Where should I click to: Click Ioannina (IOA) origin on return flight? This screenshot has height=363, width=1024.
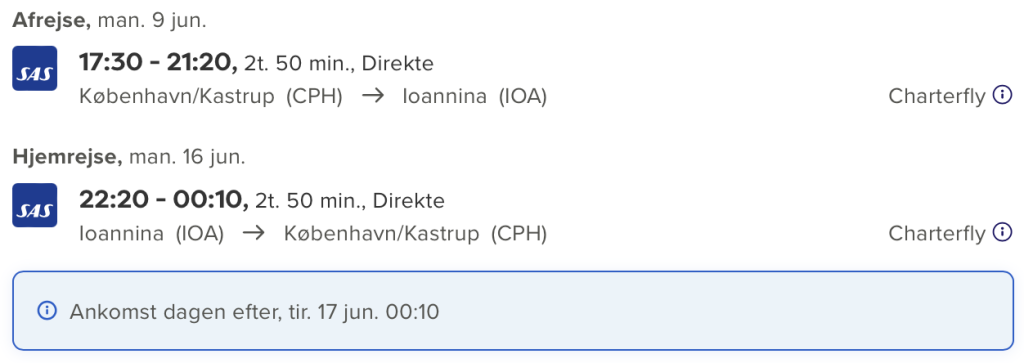[x=152, y=233]
